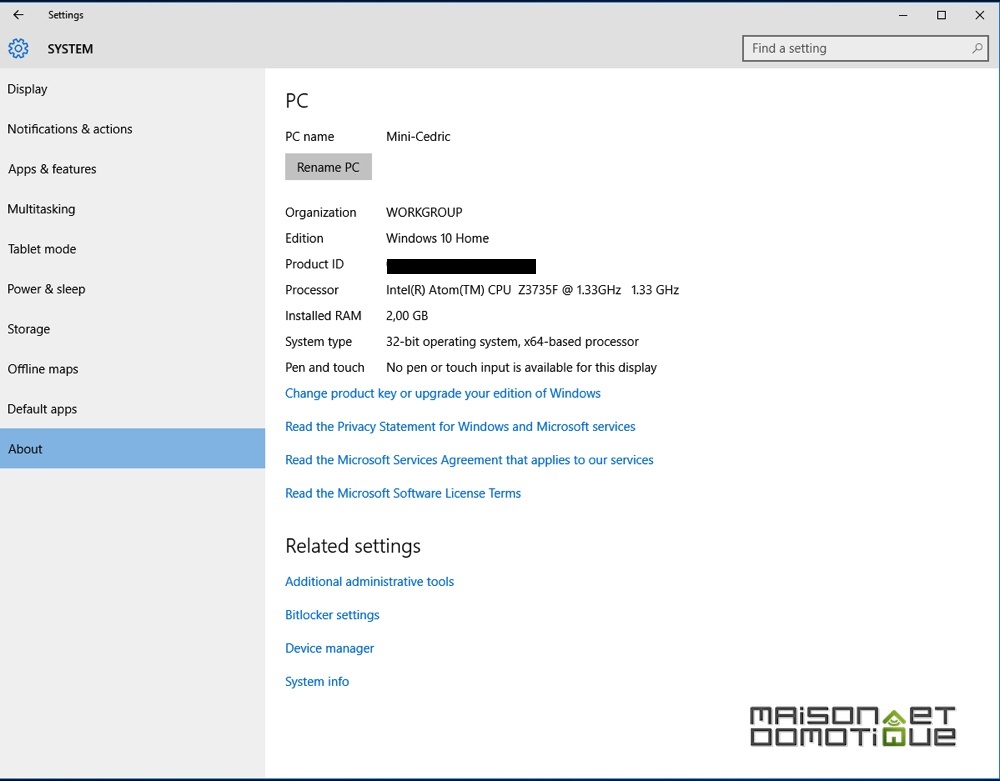Image resolution: width=1000 pixels, height=781 pixels.
Task: Click the WORKGROUP organization value
Action: pos(424,212)
